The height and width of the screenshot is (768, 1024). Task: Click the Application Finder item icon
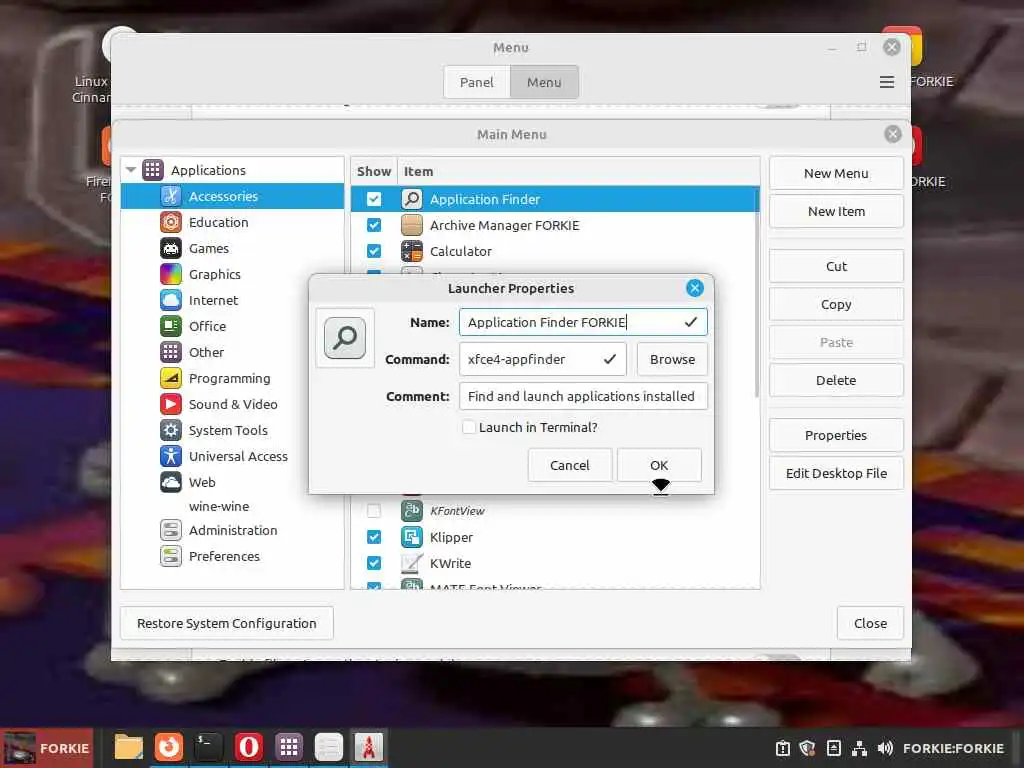coord(411,199)
